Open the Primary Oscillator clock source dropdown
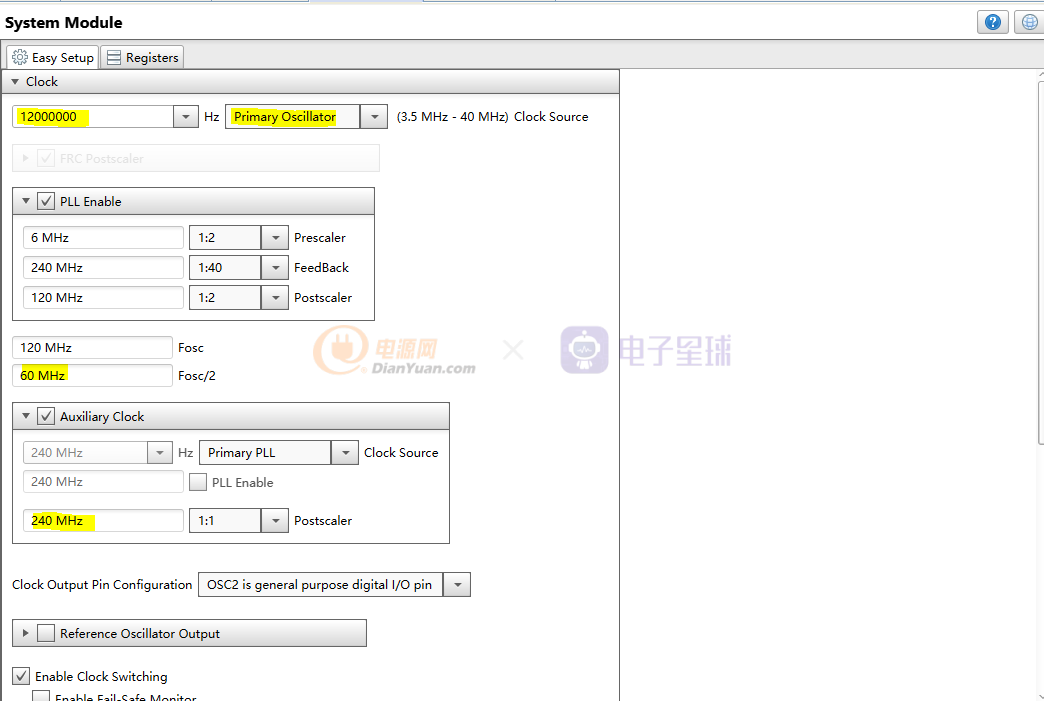 (x=373, y=117)
